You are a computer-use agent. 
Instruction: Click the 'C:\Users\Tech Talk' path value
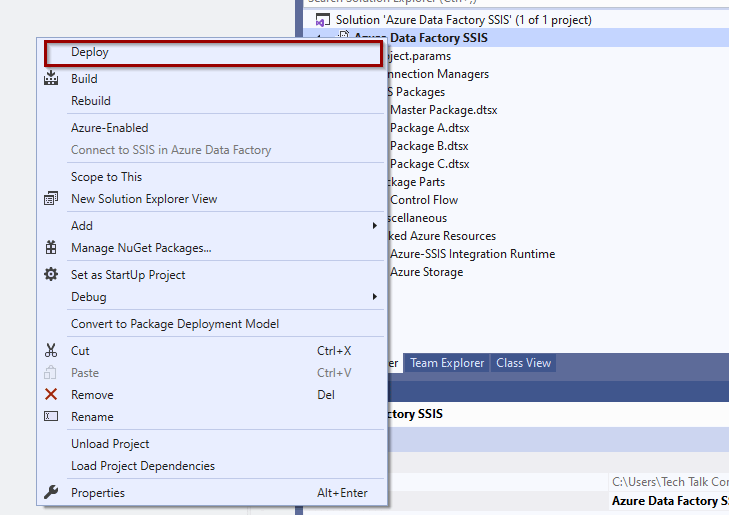point(670,482)
